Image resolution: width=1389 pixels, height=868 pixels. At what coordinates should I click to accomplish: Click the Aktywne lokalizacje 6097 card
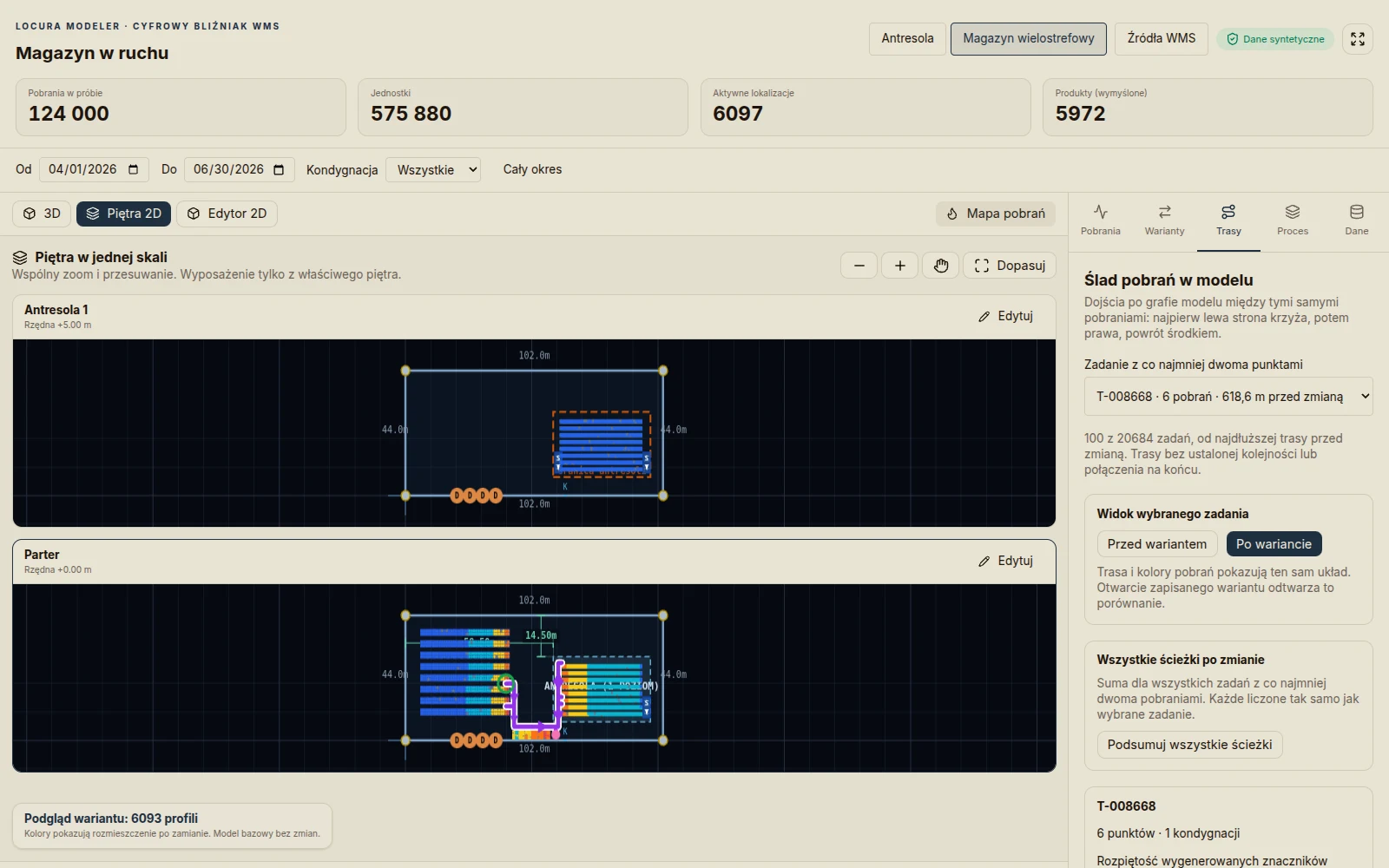click(866, 108)
